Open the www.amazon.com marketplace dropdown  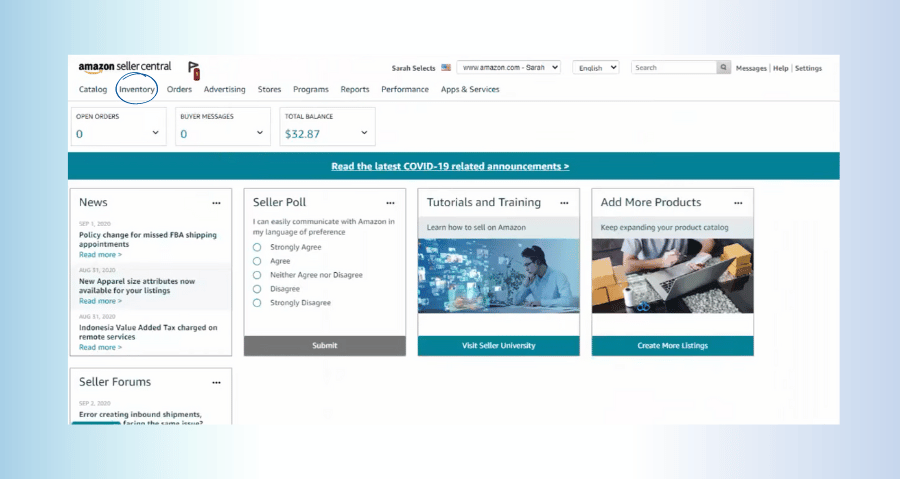tap(509, 68)
